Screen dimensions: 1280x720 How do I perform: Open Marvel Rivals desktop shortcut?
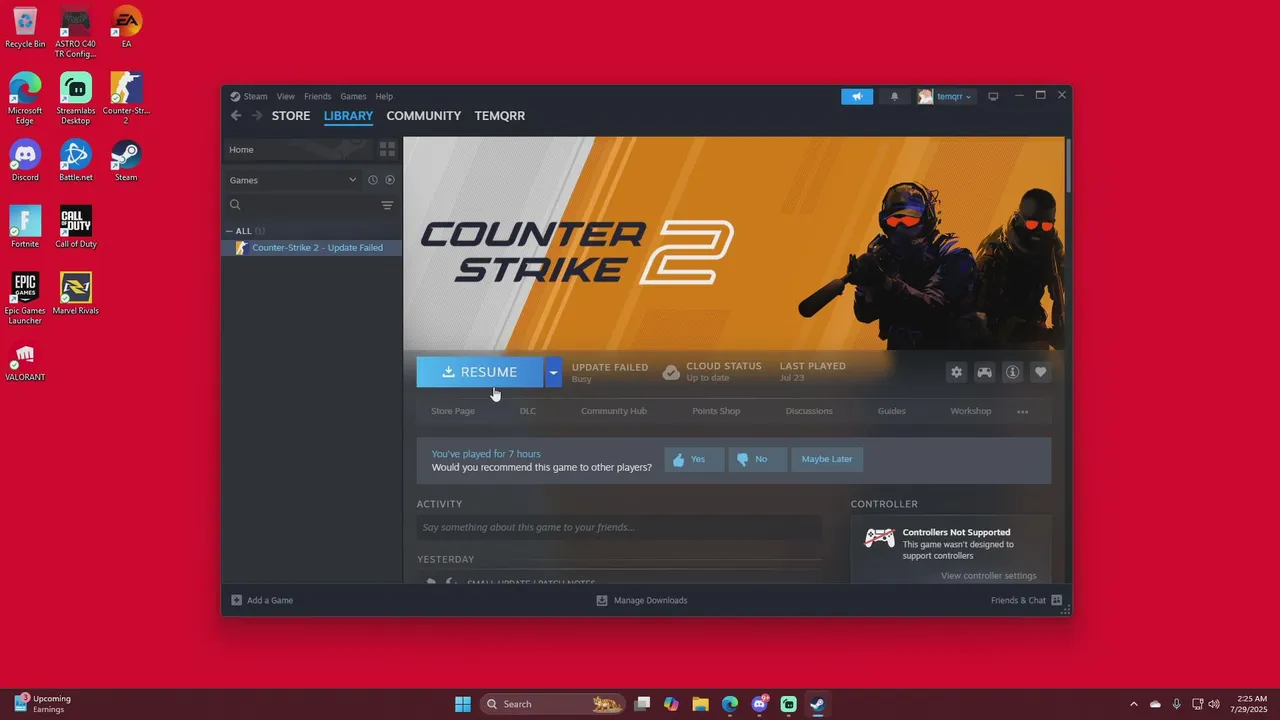point(75,293)
